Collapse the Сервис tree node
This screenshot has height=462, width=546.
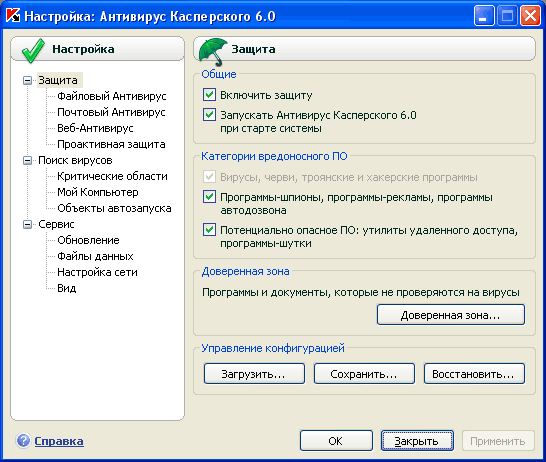click(x=27, y=225)
